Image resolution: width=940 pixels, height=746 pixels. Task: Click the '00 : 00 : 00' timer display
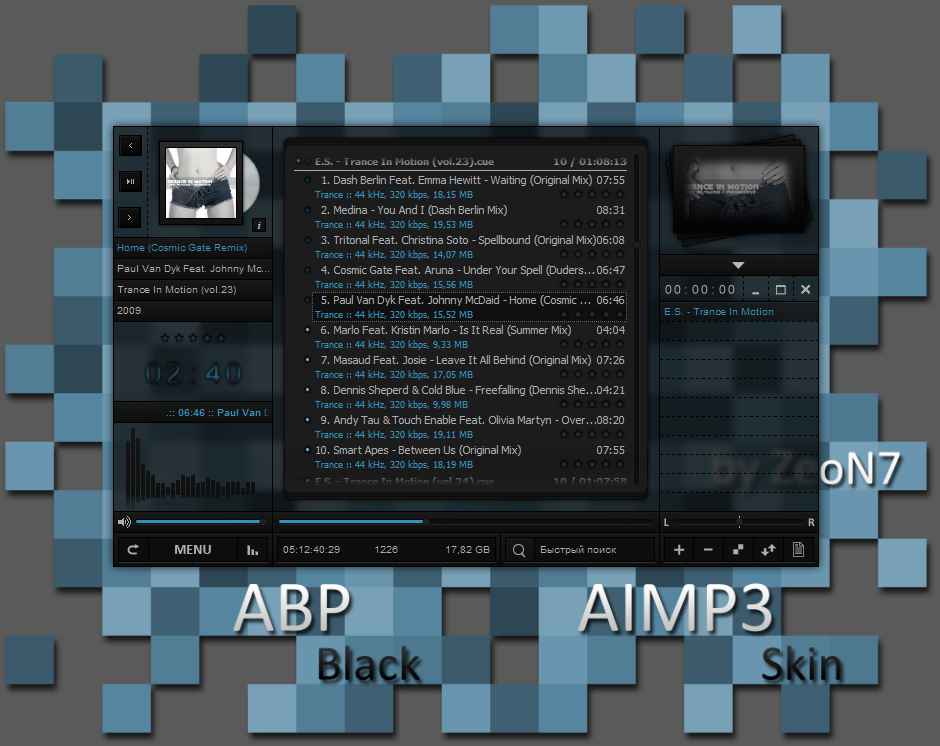[x=700, y=290]
